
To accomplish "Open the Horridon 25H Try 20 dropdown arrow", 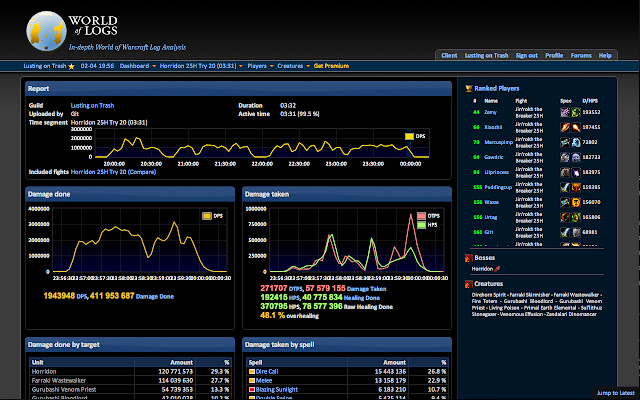I will coord(241,66).
